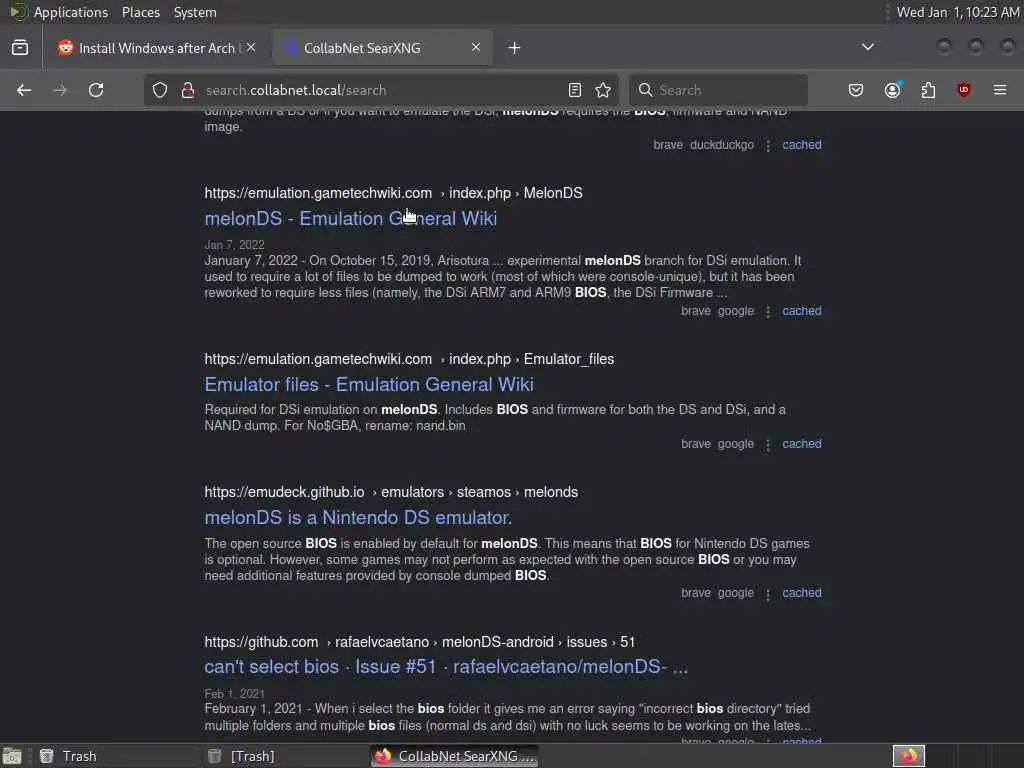The image size is (1024, 768).
Task: Open melonDS is a Nintendo DS emulator link
Action: click(x=358, y=517)
